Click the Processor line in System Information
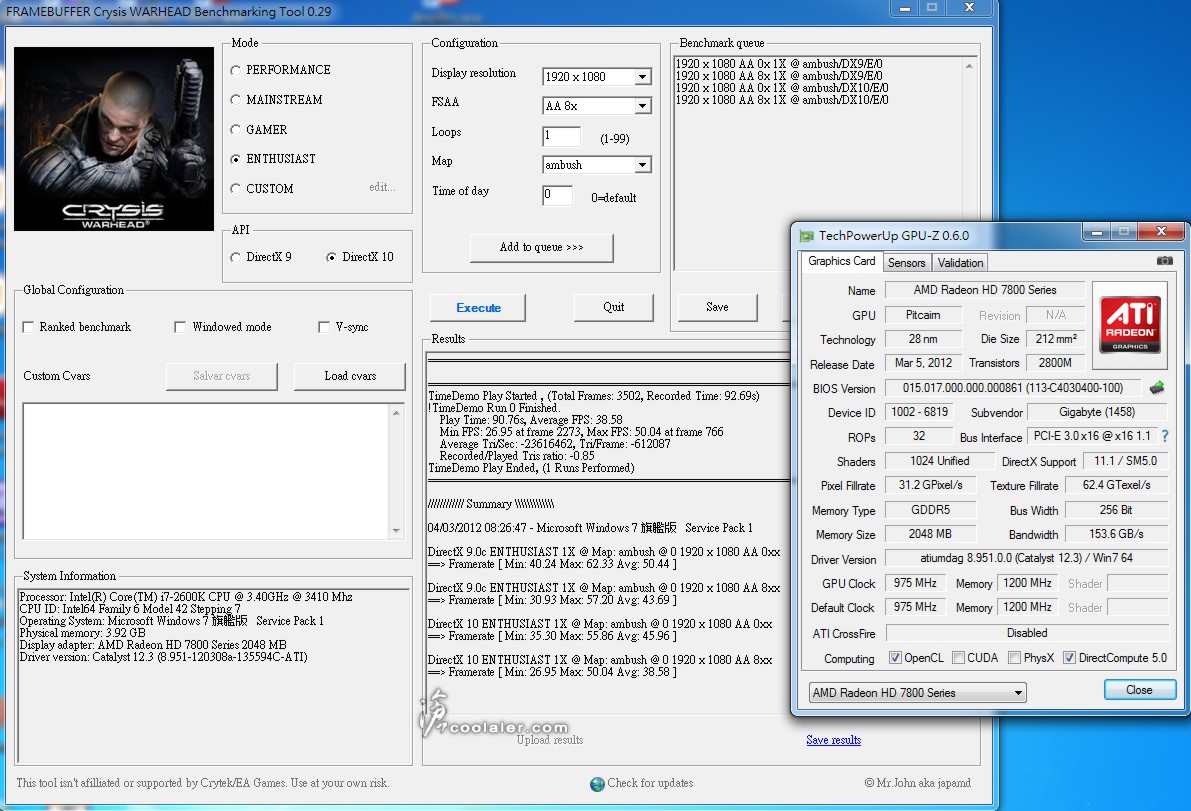This screenshot has height=811, width=1191. 185,597
